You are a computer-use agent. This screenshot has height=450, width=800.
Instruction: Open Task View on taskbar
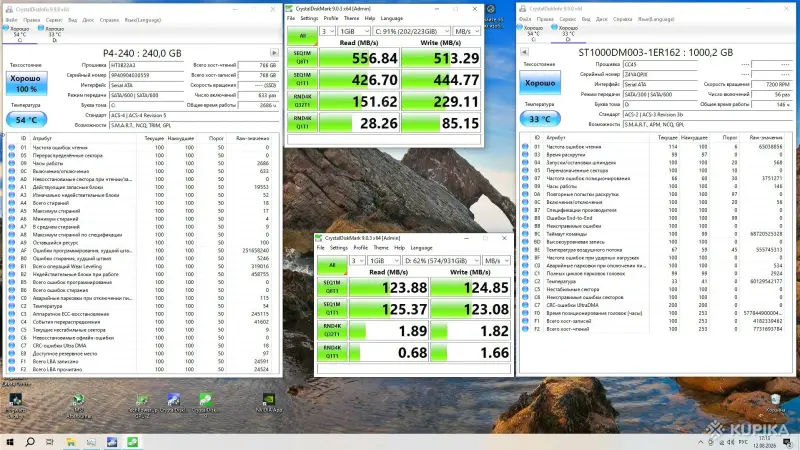49,442
